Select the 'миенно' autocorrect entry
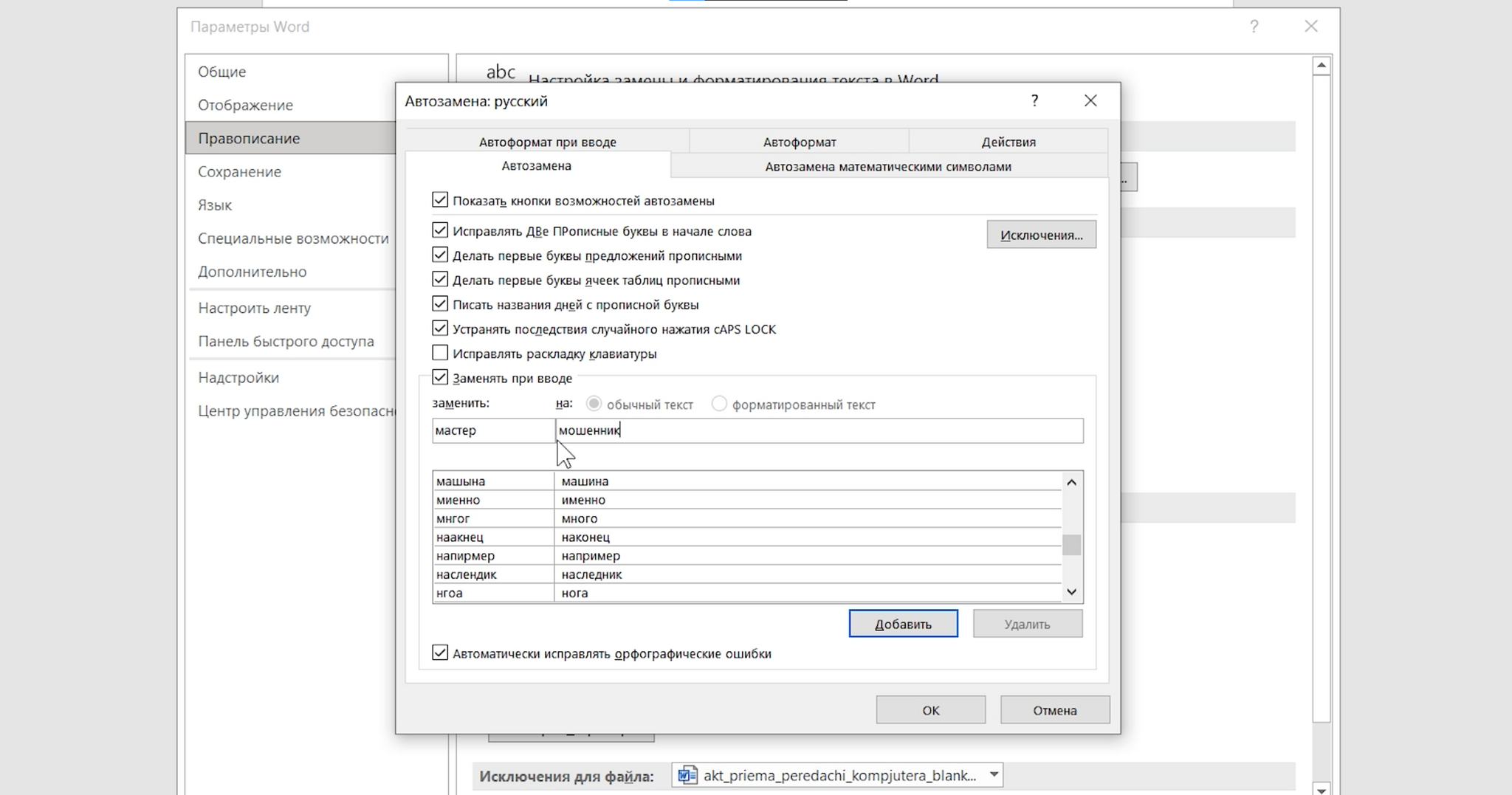This screenshot has width=1512, height=795. pyautogui.click(x=747, y=500)
